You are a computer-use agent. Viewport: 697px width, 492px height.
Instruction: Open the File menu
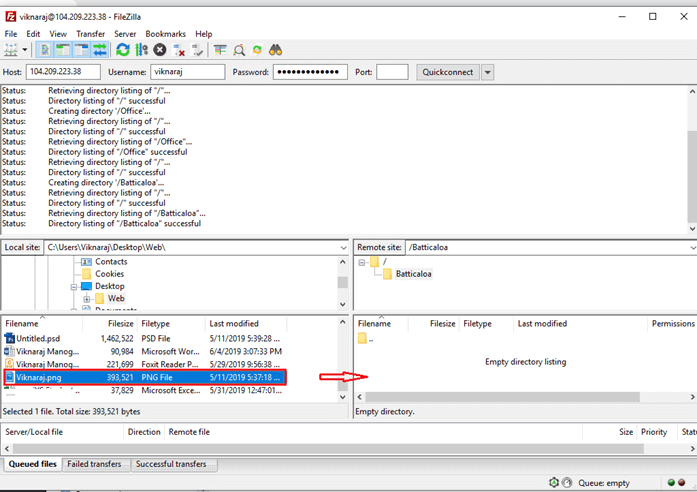coord(11,34)
